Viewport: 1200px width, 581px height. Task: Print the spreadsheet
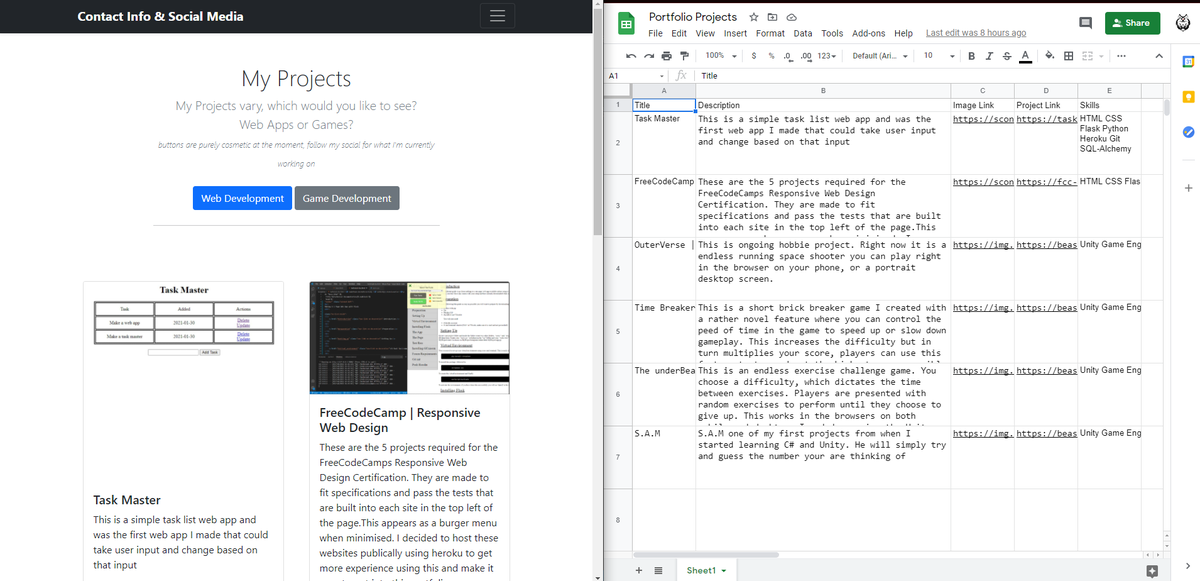coord(666,55)
